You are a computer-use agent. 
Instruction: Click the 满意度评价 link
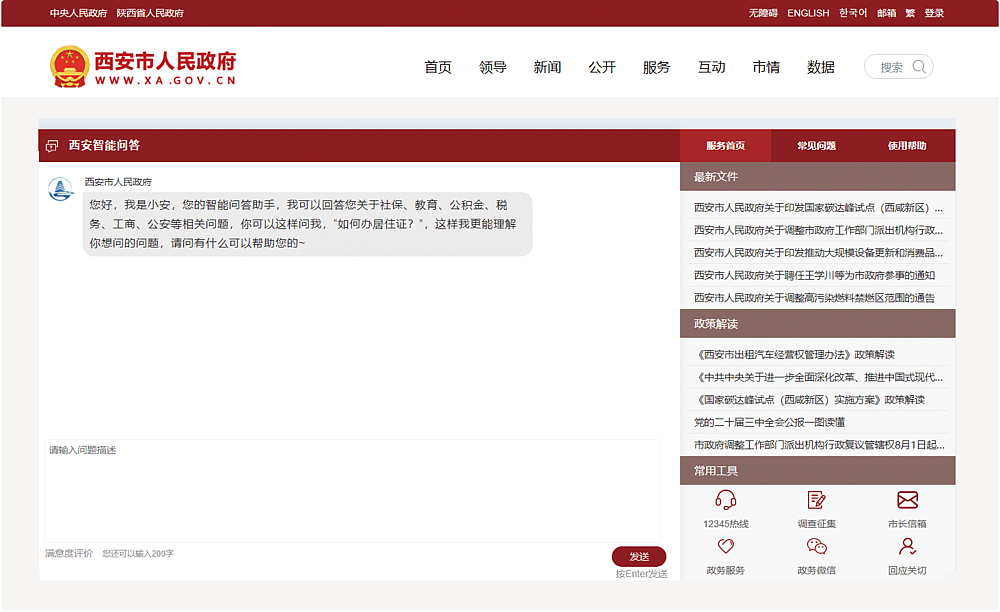pos(69,553)
